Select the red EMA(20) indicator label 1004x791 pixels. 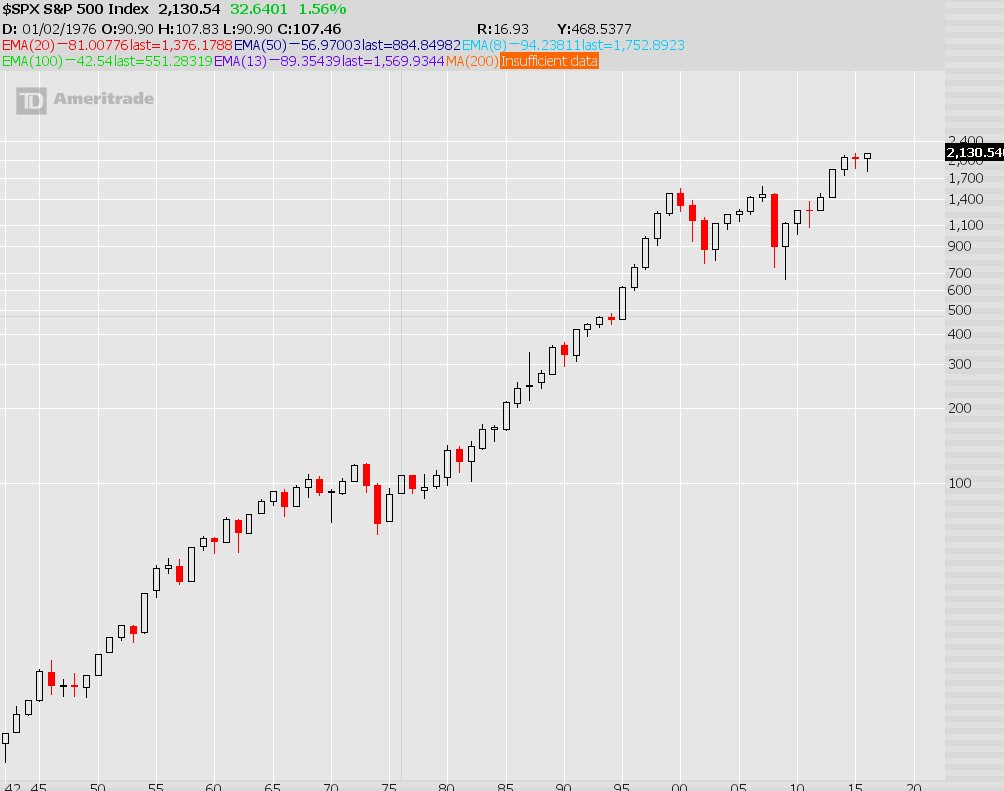pyautogui.click(x=29, y=45)
